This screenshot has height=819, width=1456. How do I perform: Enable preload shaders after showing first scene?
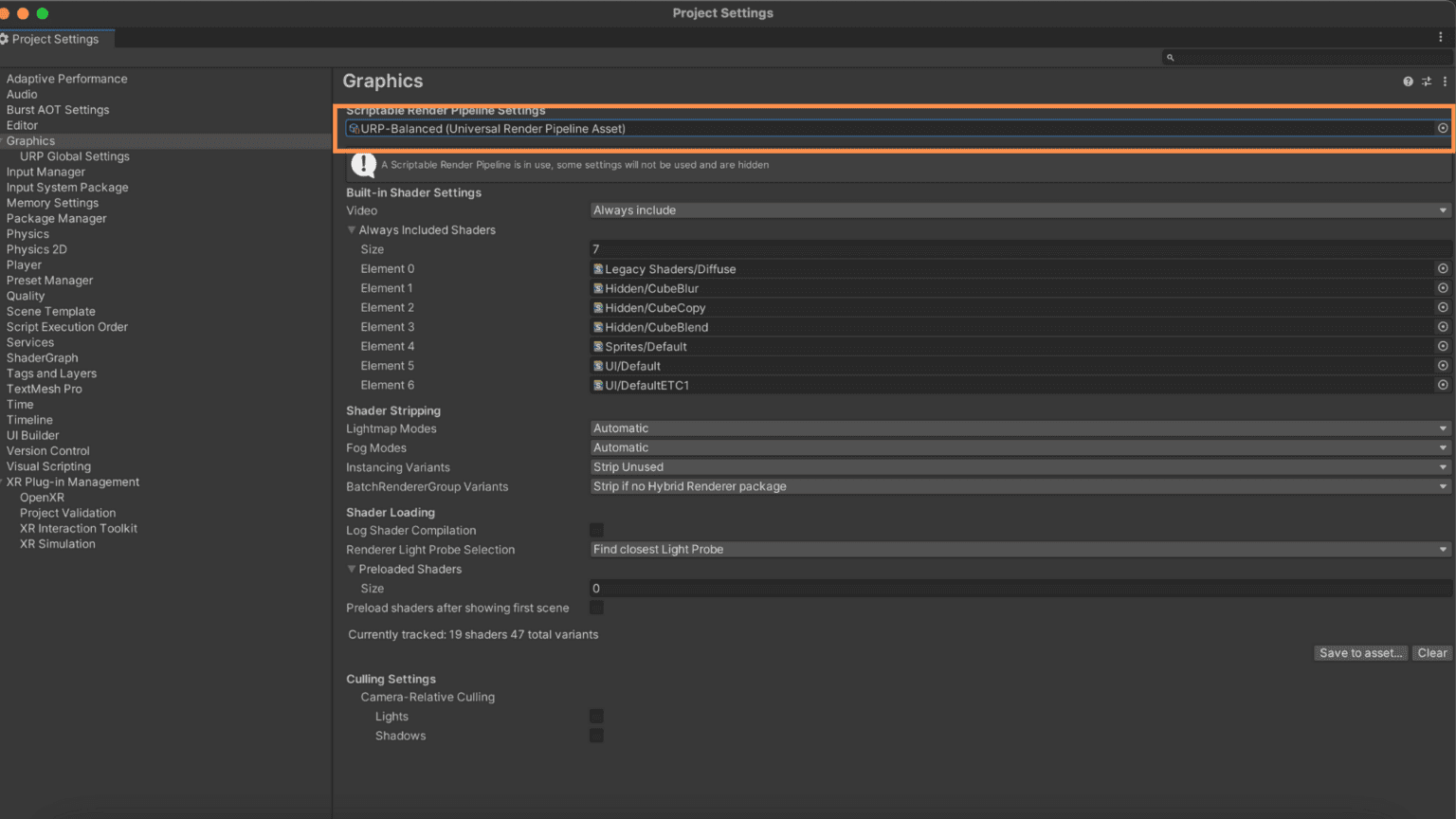(x=596, y=608)
